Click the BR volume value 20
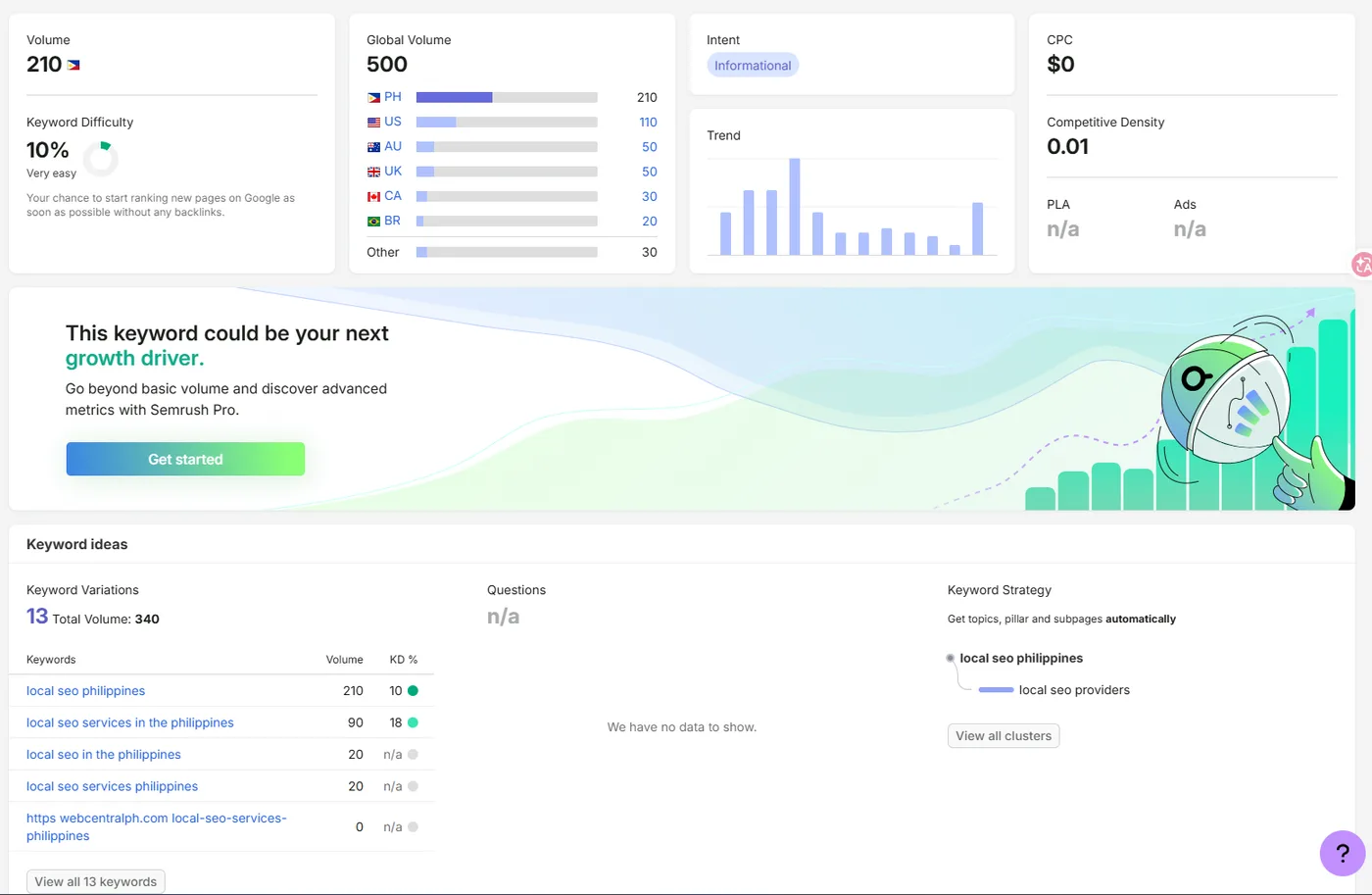Screen dimensions: 1372x895 650,222
